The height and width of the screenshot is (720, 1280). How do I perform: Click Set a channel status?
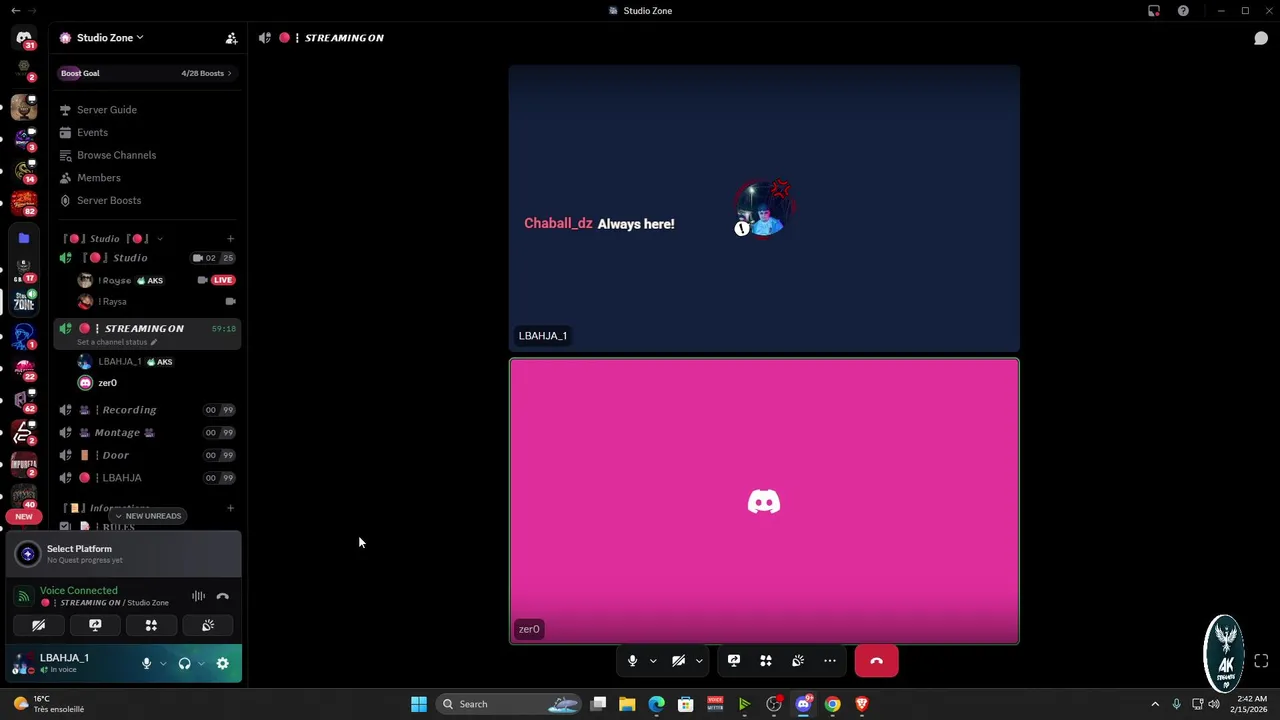[117, 342]
